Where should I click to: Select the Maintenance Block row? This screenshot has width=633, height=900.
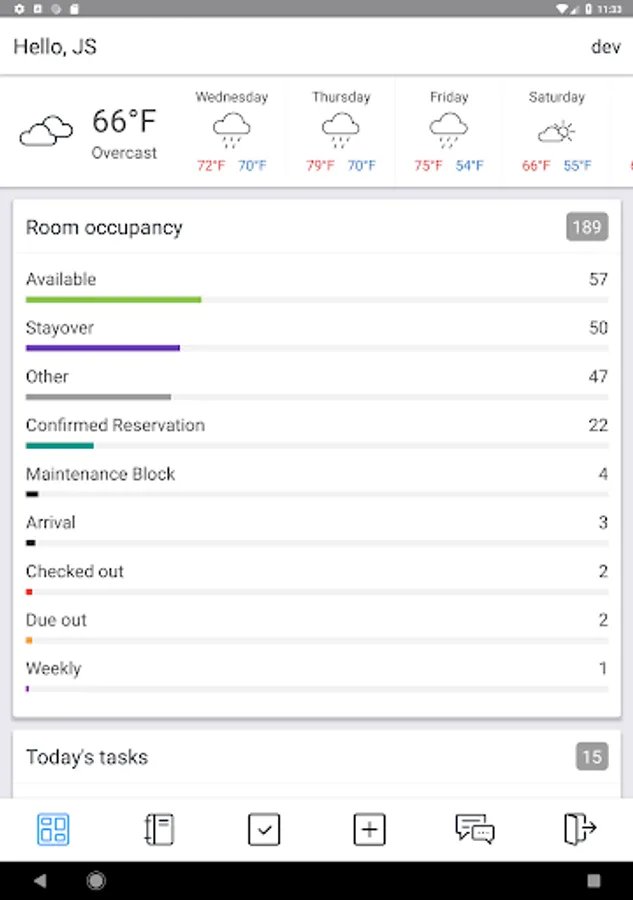316,475
